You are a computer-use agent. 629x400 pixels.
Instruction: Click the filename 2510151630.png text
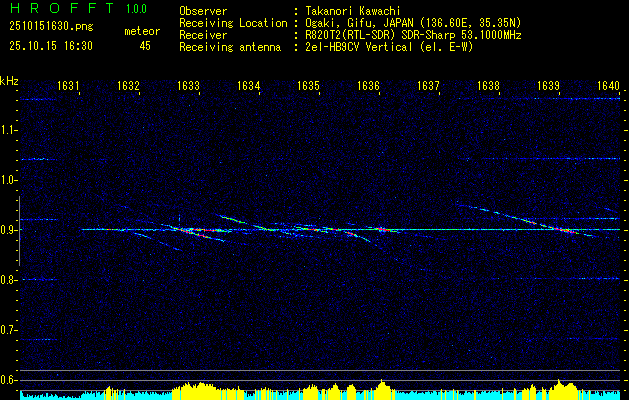click(51, 27)
